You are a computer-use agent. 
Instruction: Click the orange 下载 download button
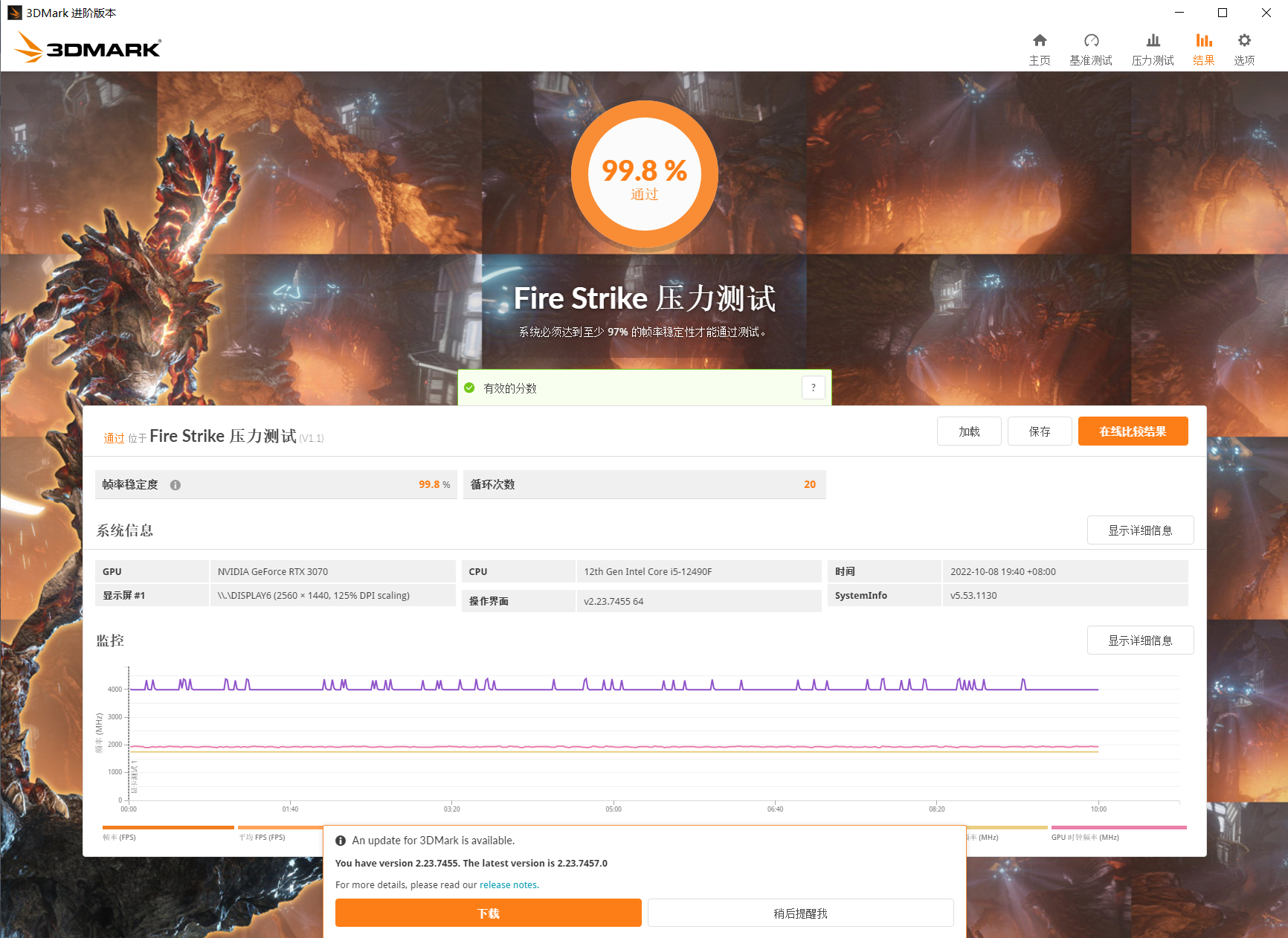tap(488, 913)
